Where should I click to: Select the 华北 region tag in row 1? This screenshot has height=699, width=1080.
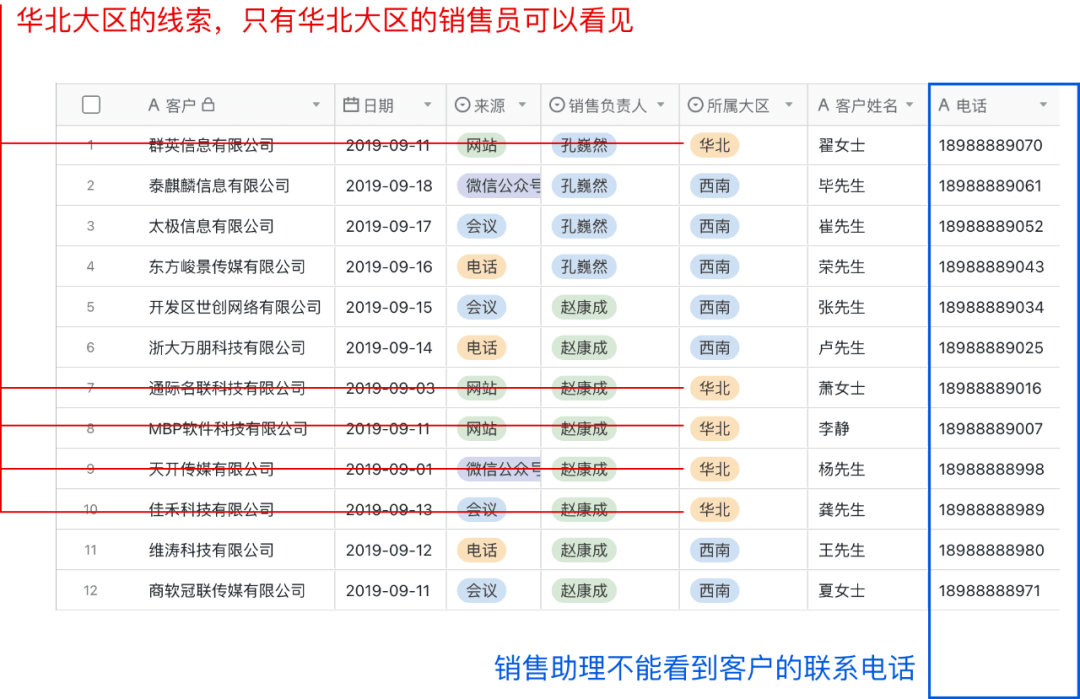coord(713,145)
